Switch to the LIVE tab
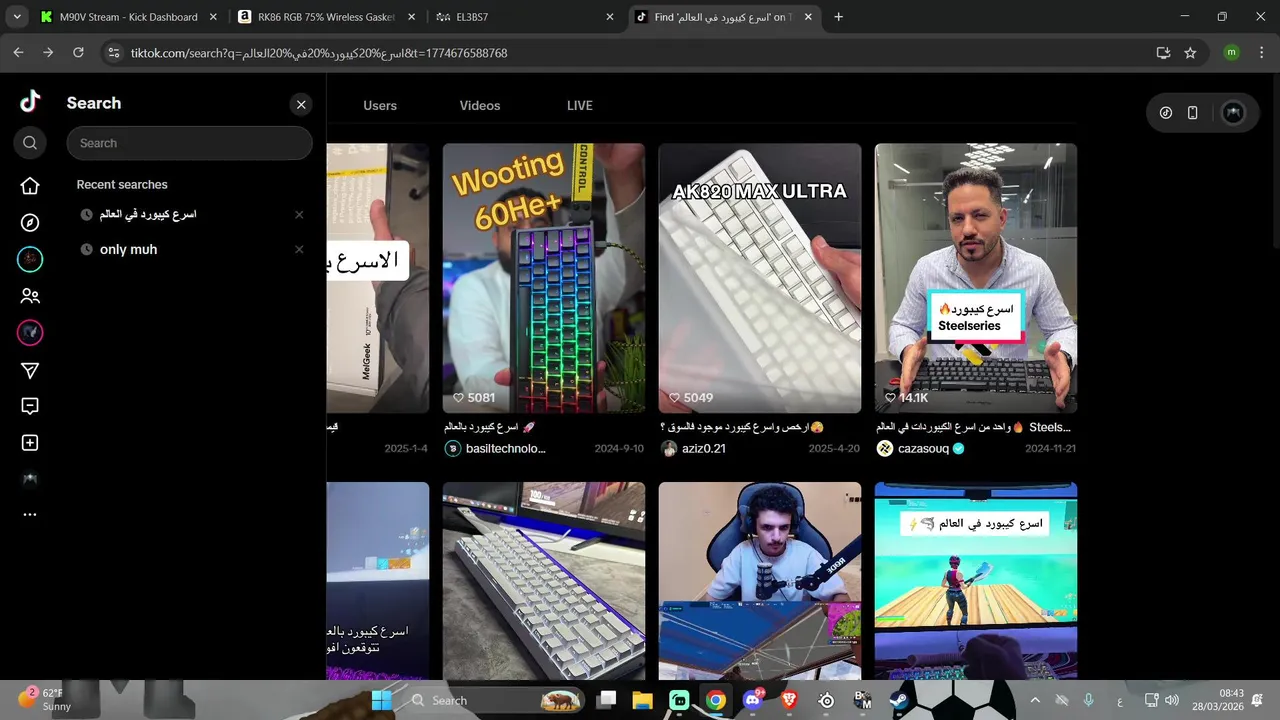 [580, 105]
